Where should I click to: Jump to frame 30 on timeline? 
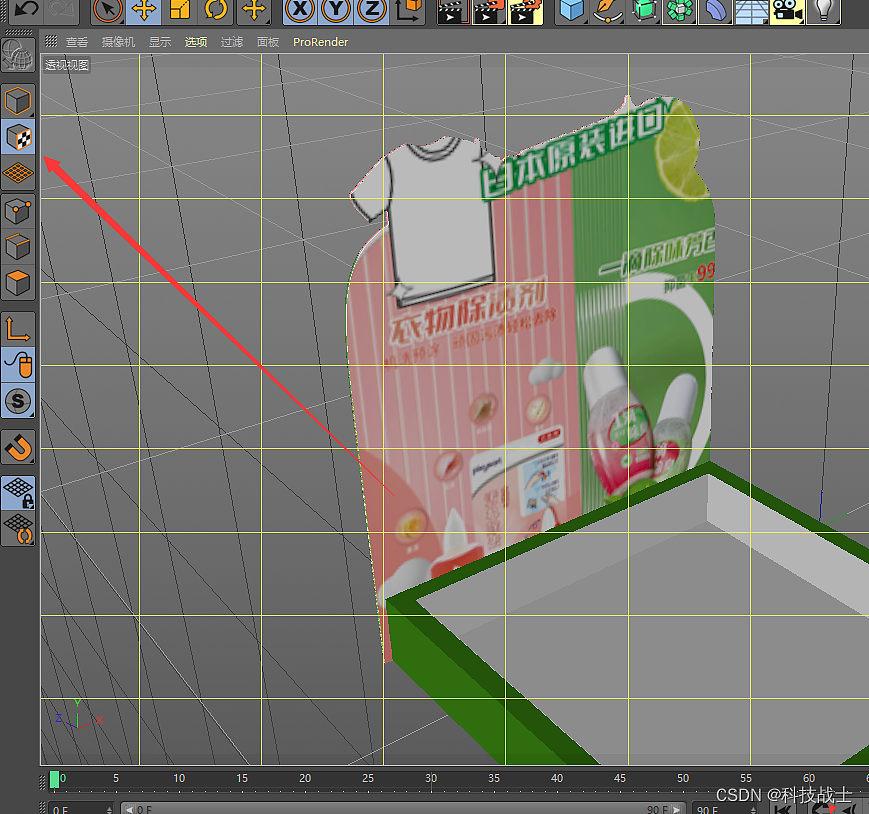pos(431,779)
